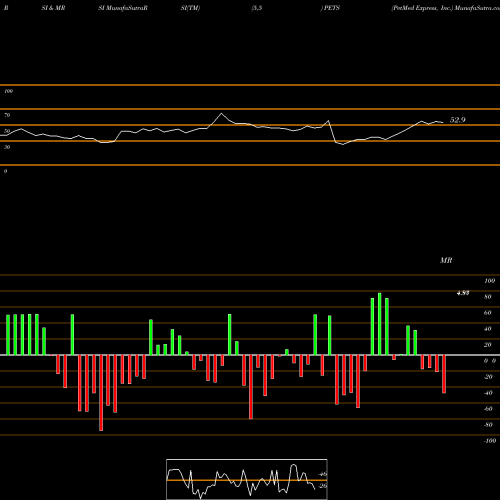Screen dimensions: 500x500
Task: Click the 20 label on the MR axis
Action: point(488,345)
